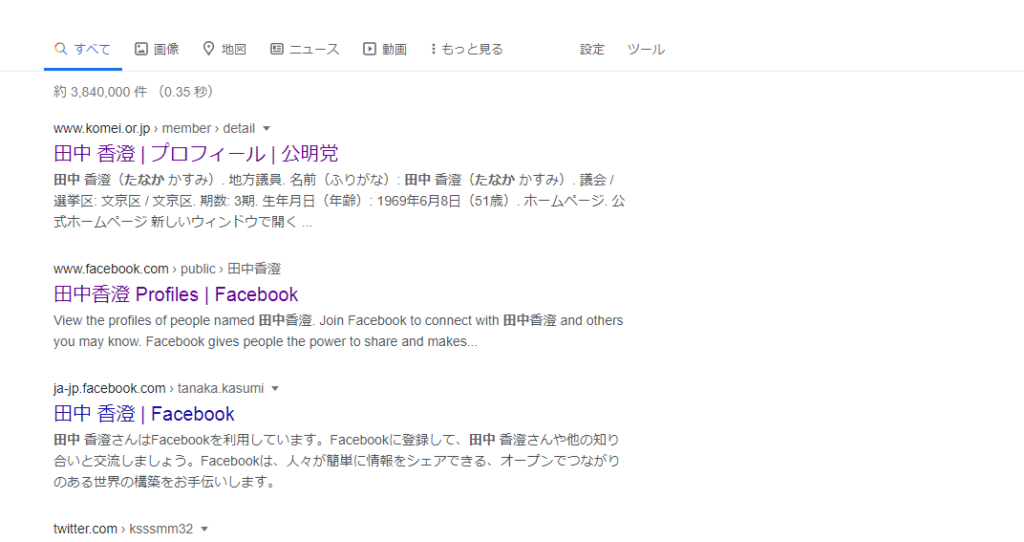Open 田中香澄 Profiles Facebook result link
Viewport: 1024px width, 542px height.
pos(176,294)
